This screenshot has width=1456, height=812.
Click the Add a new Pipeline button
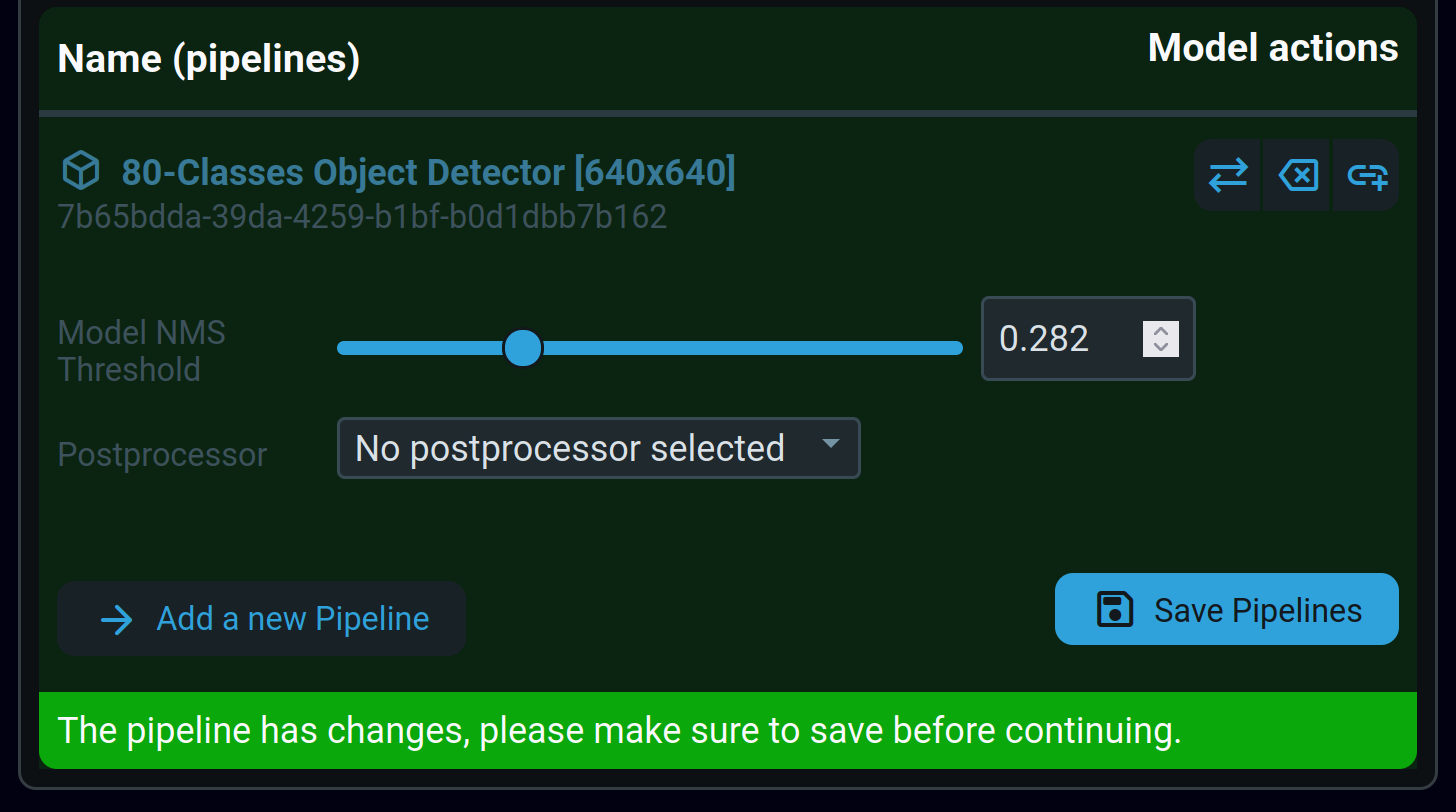[x=261, y=619]
